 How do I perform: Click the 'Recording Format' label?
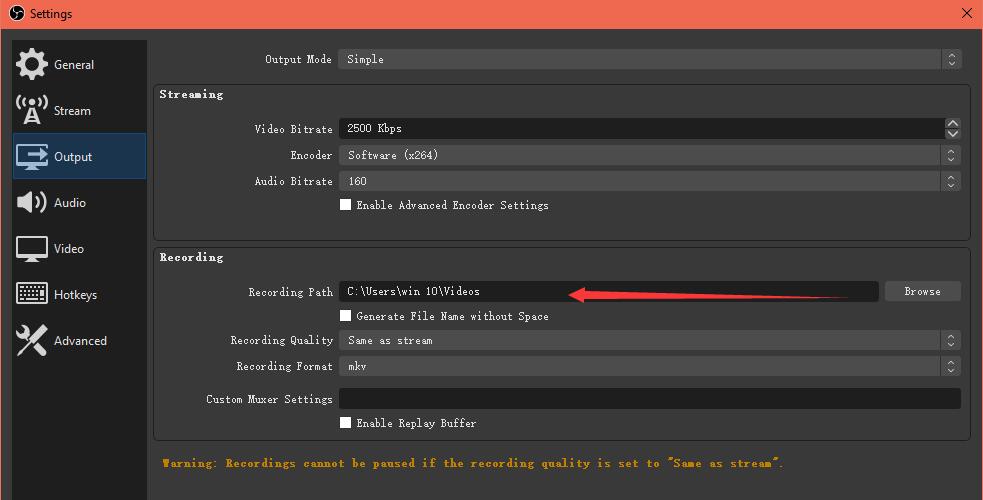[284, 366]
